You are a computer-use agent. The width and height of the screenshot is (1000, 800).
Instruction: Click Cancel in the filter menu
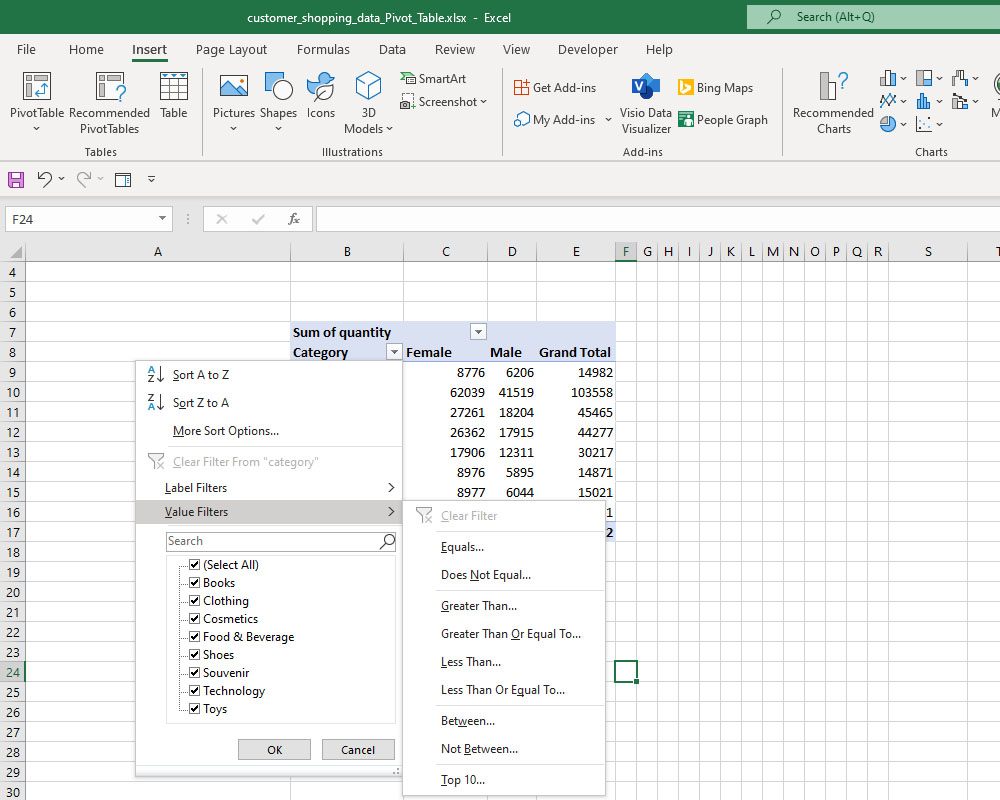click(x=358, y=750)
